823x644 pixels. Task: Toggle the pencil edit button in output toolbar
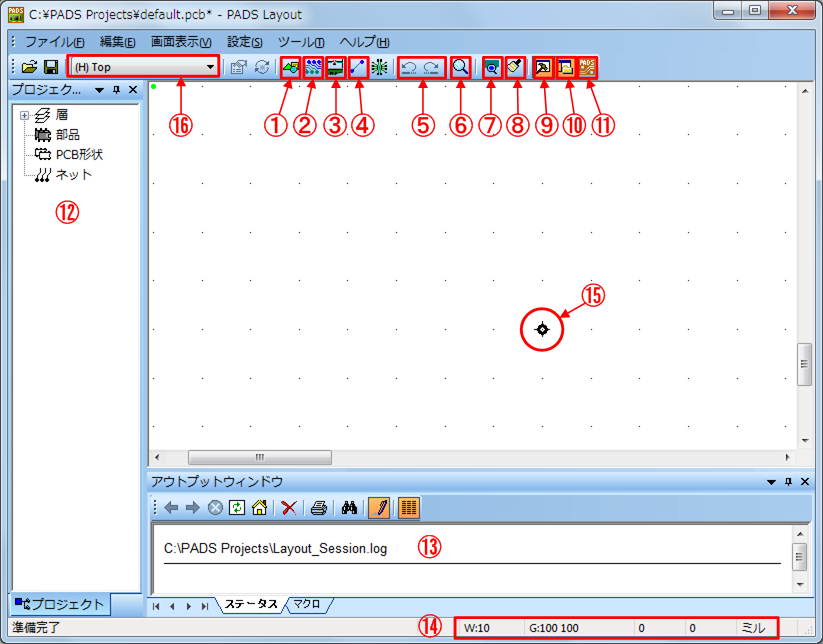379,508
